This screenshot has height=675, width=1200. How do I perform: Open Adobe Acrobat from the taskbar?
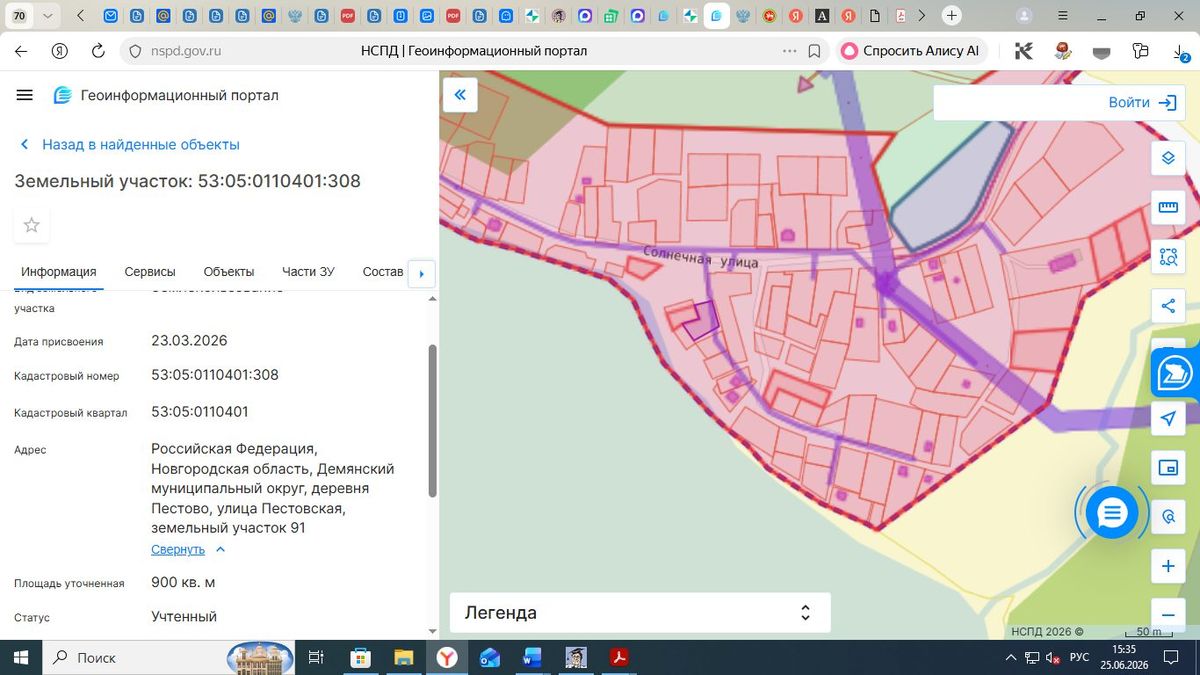pyautogui.click(x=619, y=657)
